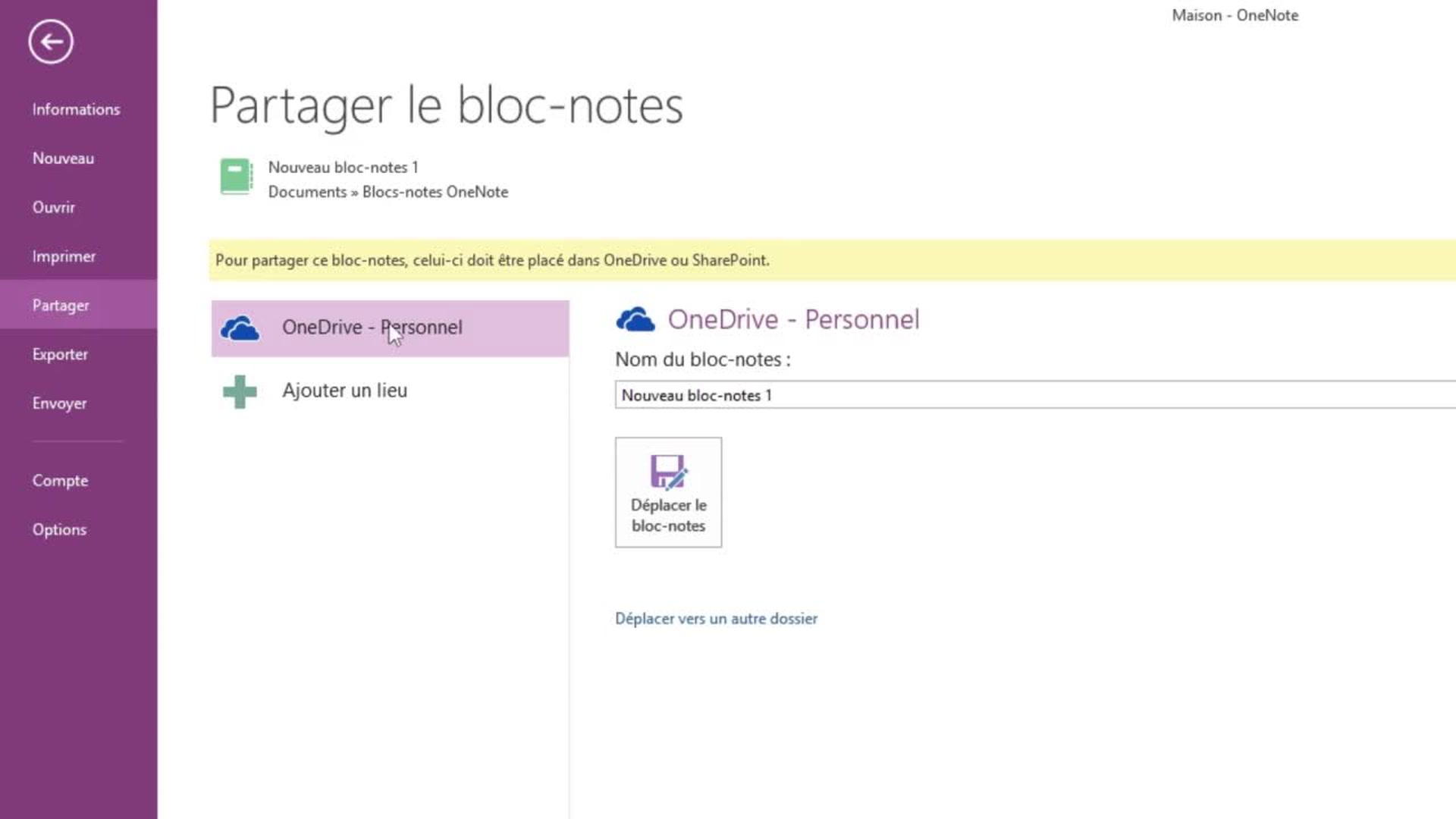Click the Déplacer le bloc-notes save icon
The height and width of the screenshot is (819, 1456).
click(668, 472)
